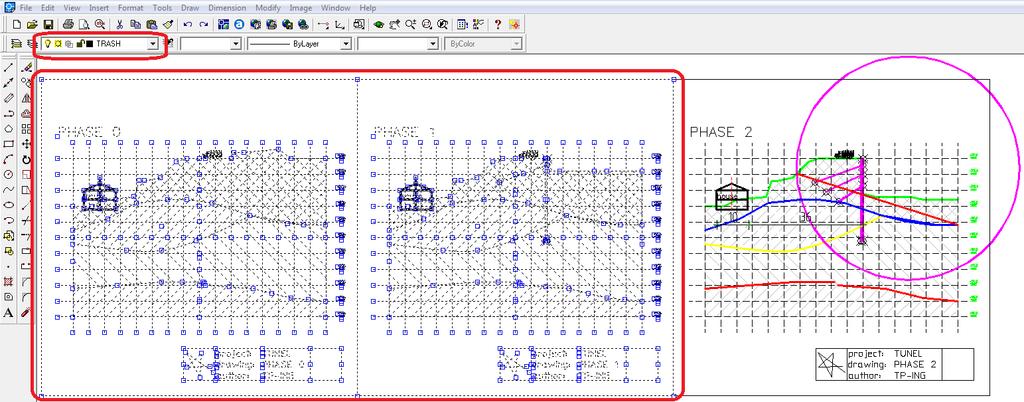Image resolution: width=1024 pixels, height=402 pixels.
Task: Select the Spline draw tool
Action: coord(8,189)
